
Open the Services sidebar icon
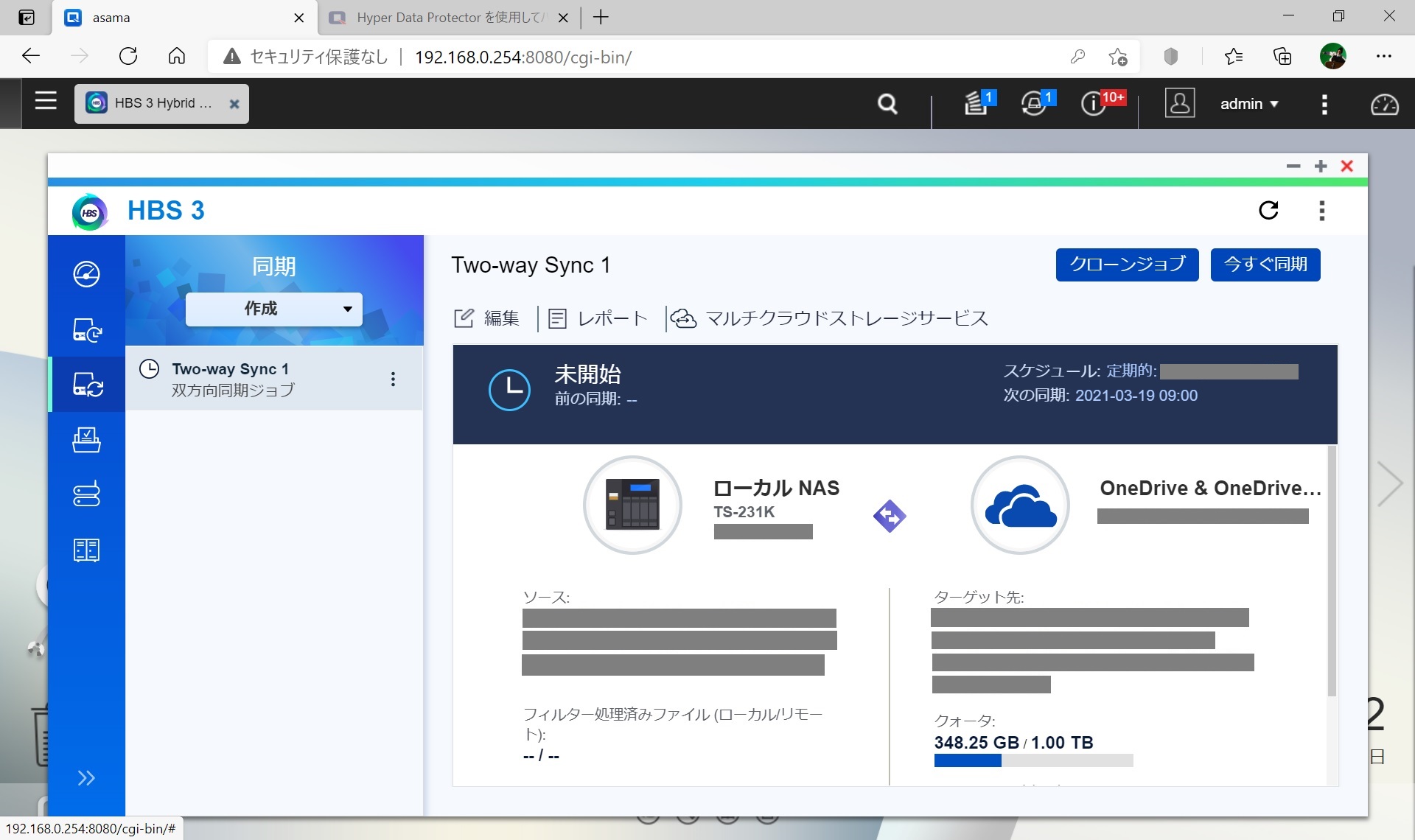pos(87,494)
